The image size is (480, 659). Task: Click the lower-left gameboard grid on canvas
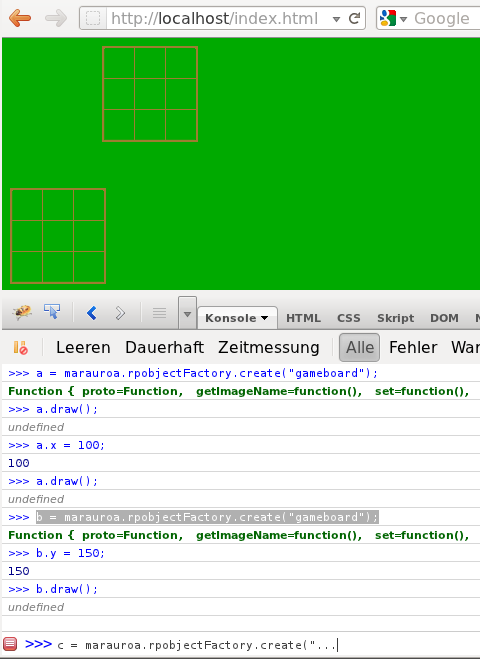(x=58, y=236)
